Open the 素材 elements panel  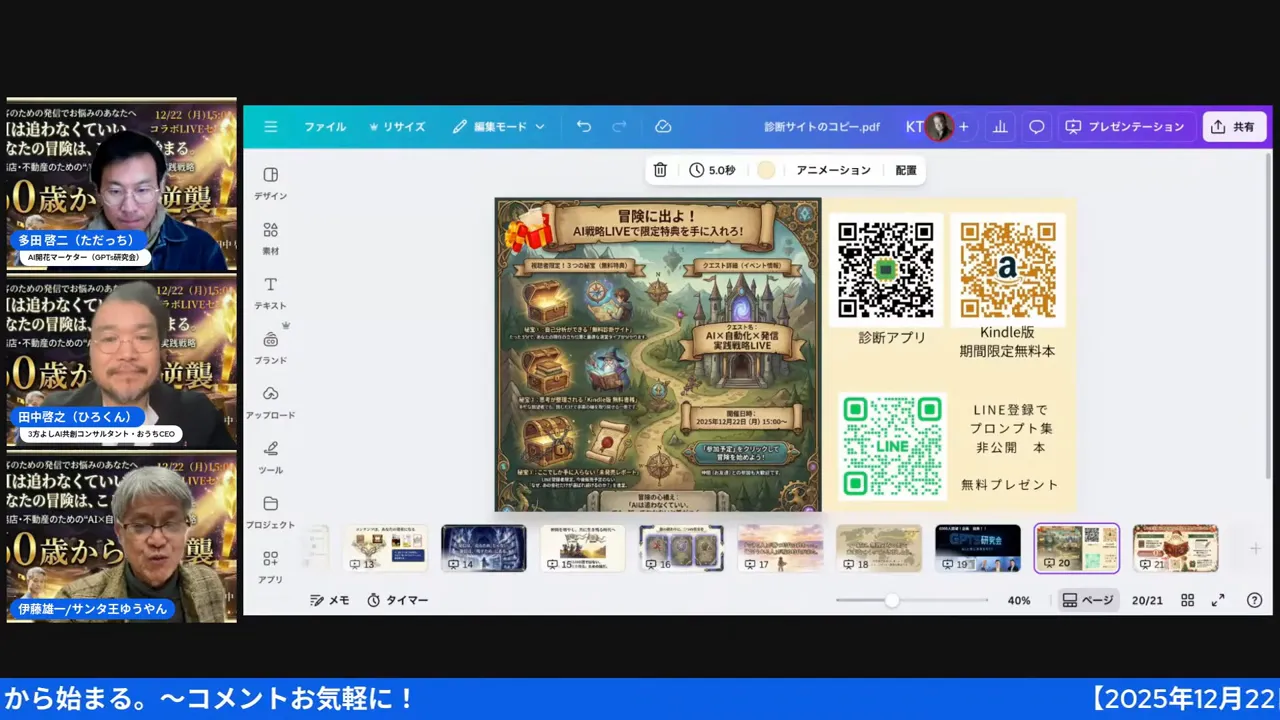[x=270, y=238]
